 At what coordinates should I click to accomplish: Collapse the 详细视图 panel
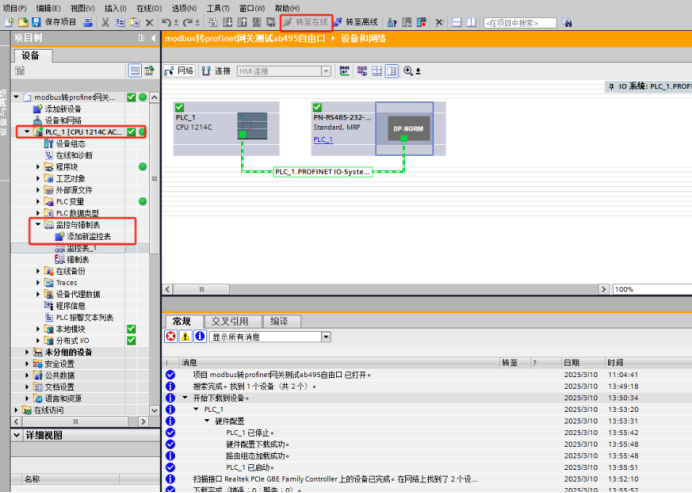[16, 435]
